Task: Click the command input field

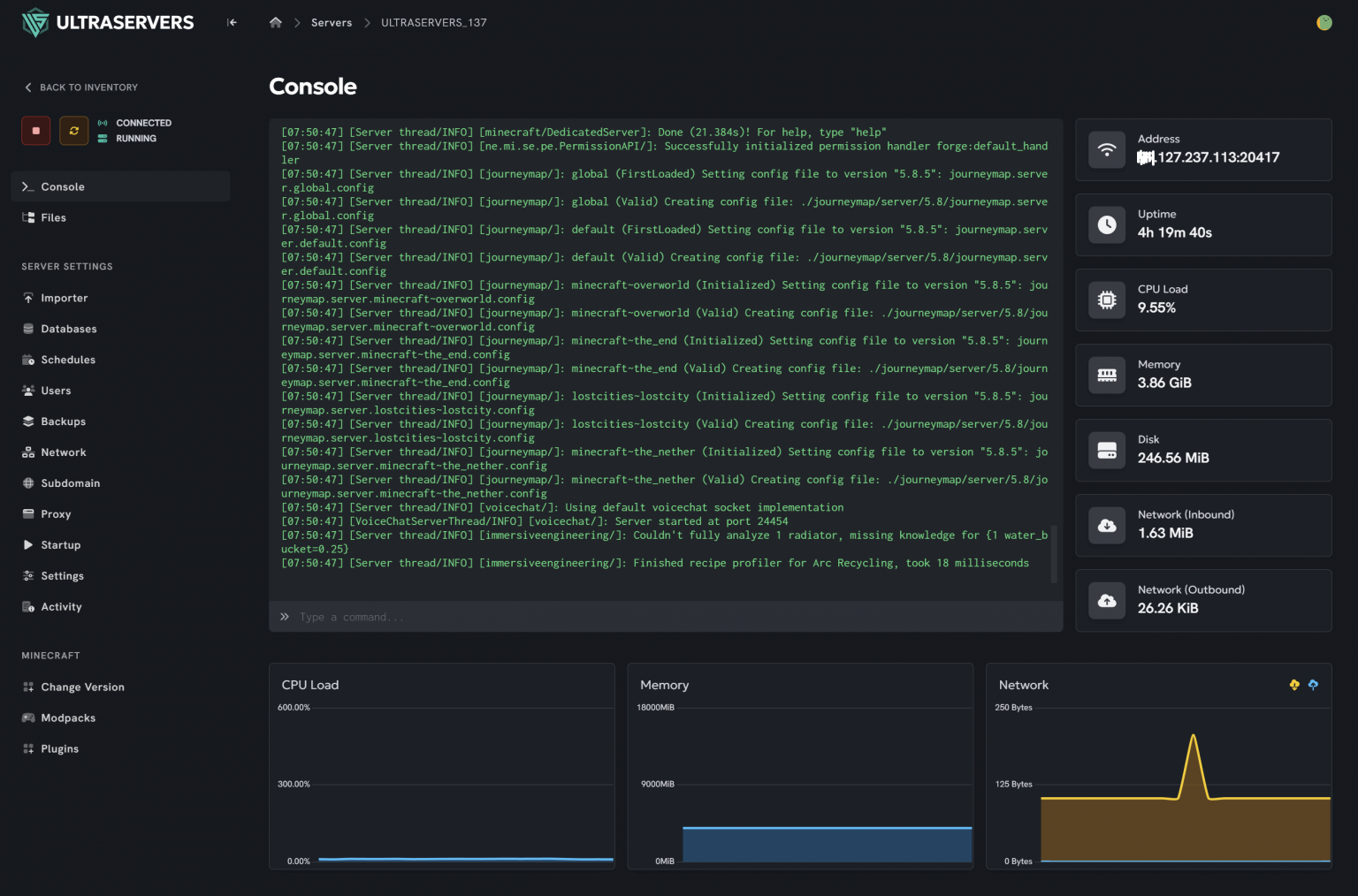Action: (x=619, y=617)
